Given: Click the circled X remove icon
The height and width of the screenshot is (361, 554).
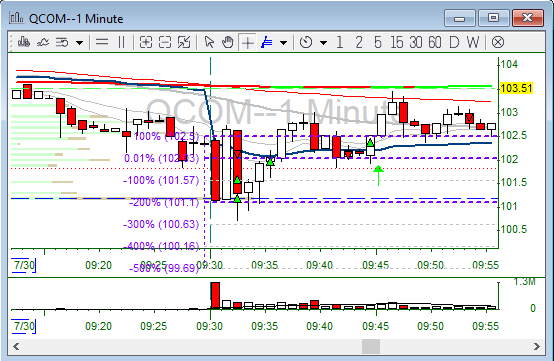Looking at the screenshot, I should 497,42.
